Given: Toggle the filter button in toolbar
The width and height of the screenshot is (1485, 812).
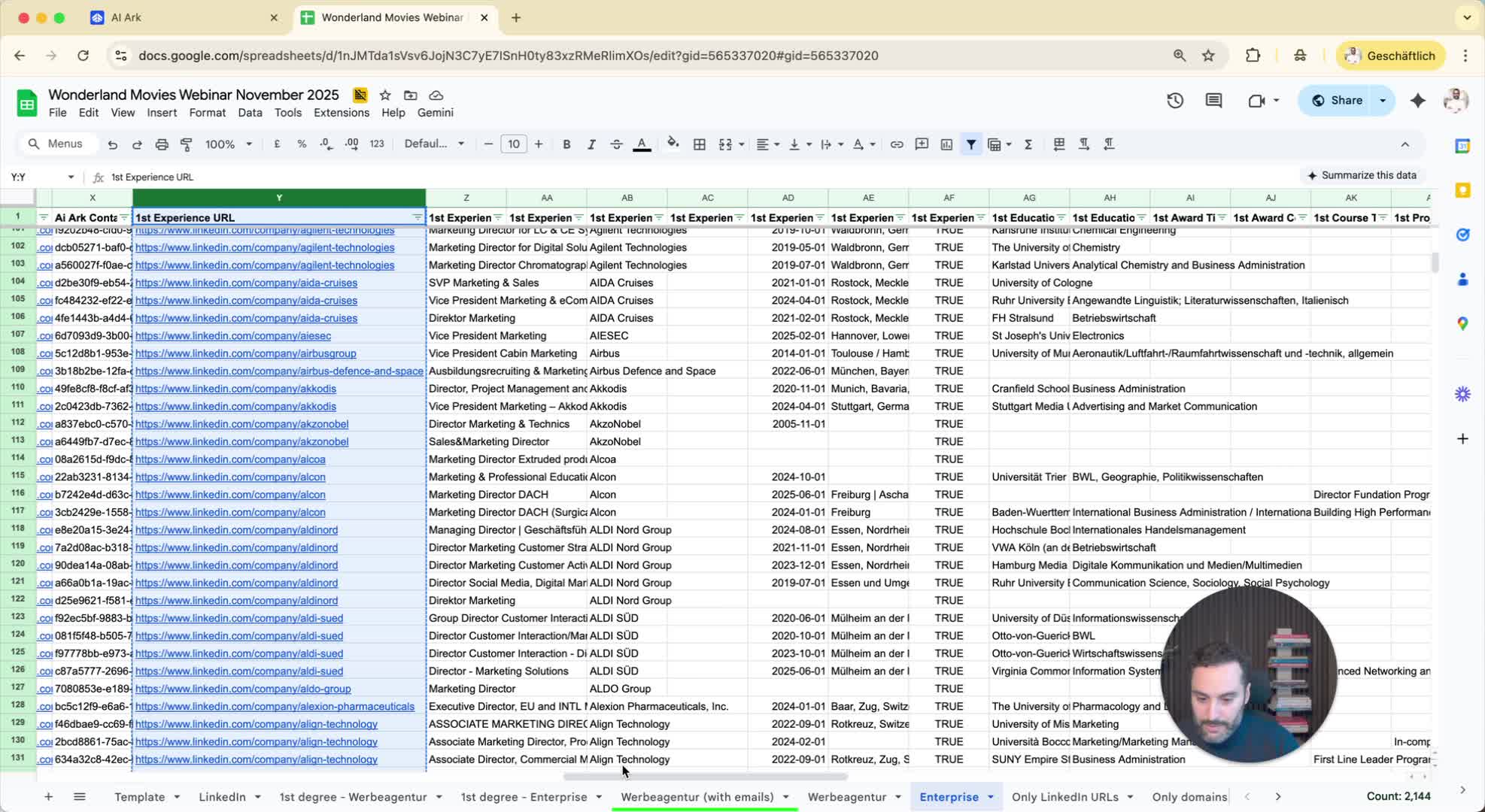Looking at the screenshot, I should (971, 144).
